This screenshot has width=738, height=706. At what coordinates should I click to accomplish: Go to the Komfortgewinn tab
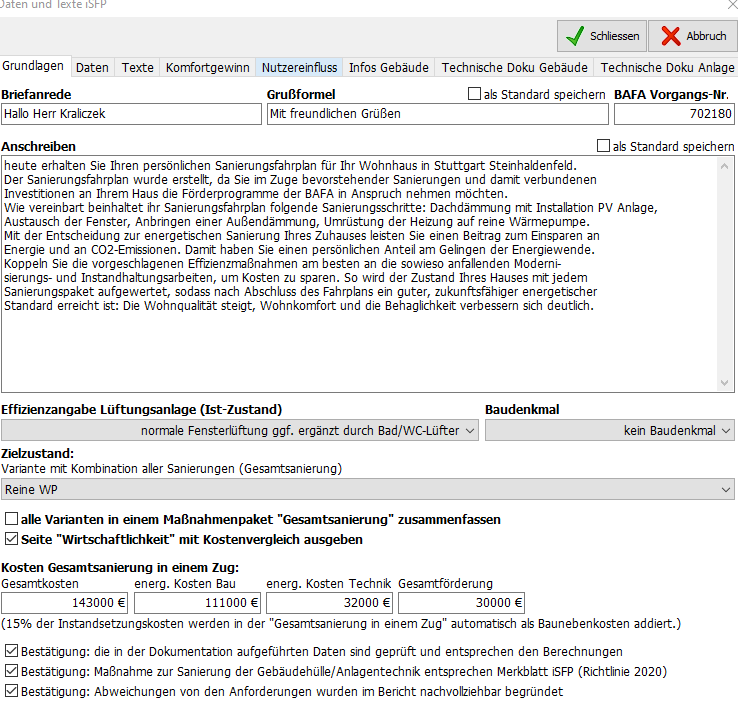tap(207, 68)
